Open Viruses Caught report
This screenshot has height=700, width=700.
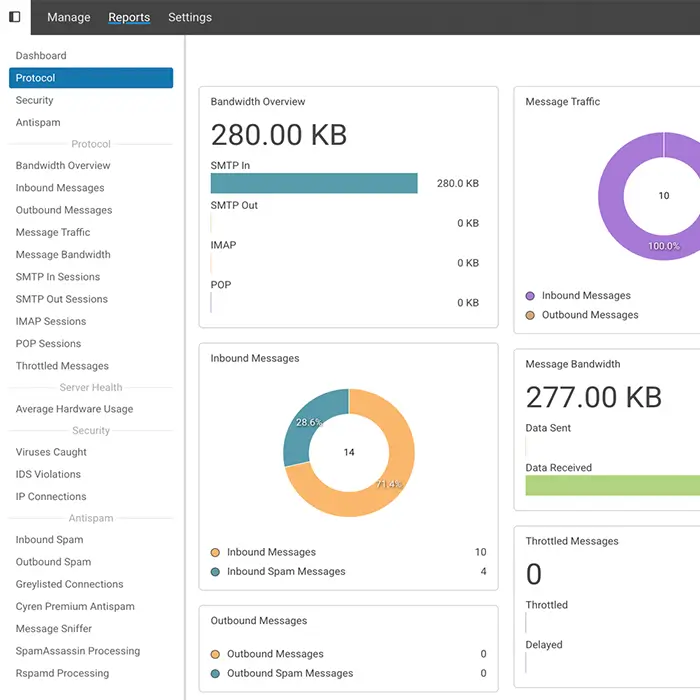(x=51, y=452)
